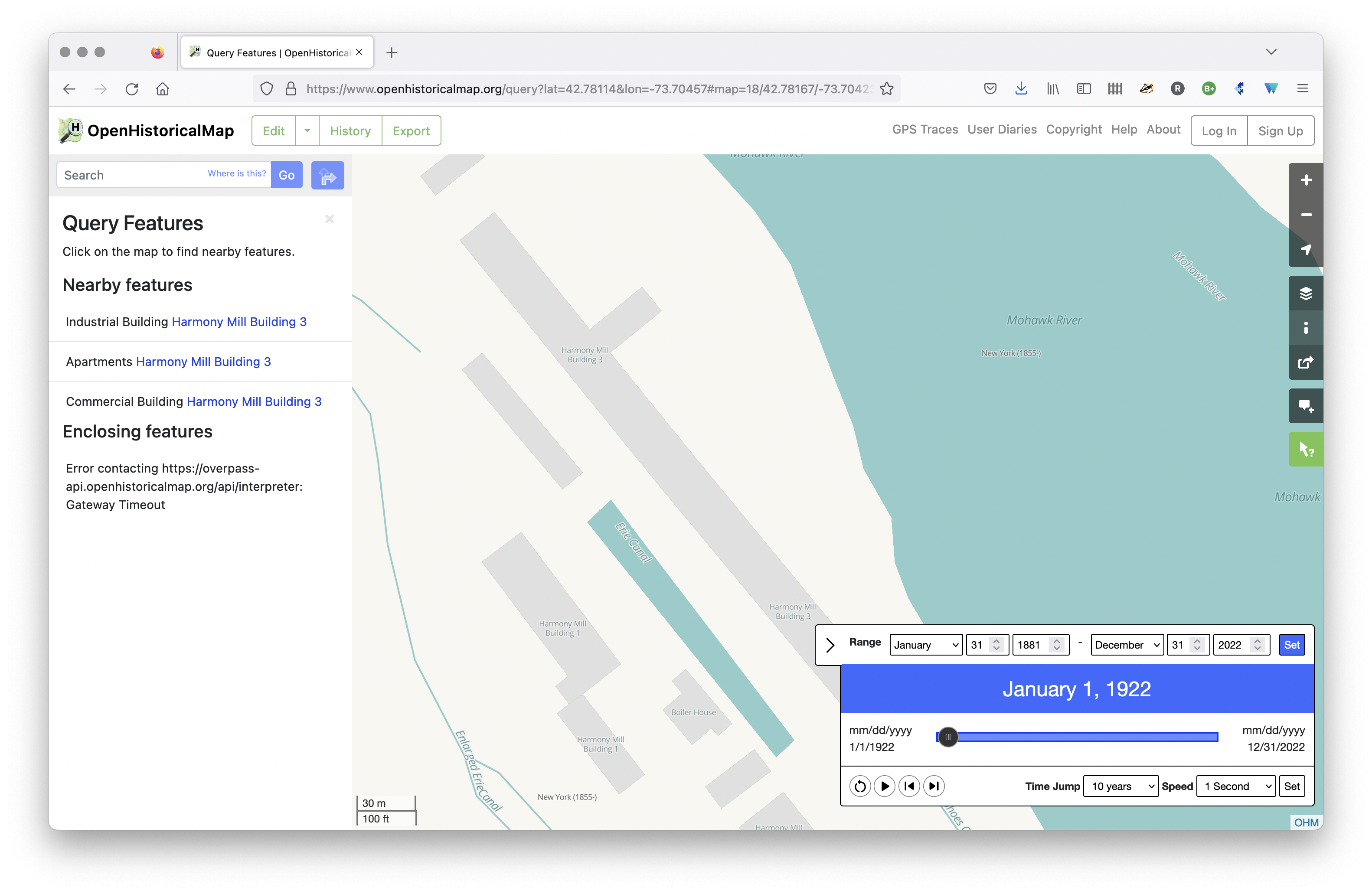Play the time slider animation
The width and height of the screenshot is (1372, 894).
(x=884, y=786)
